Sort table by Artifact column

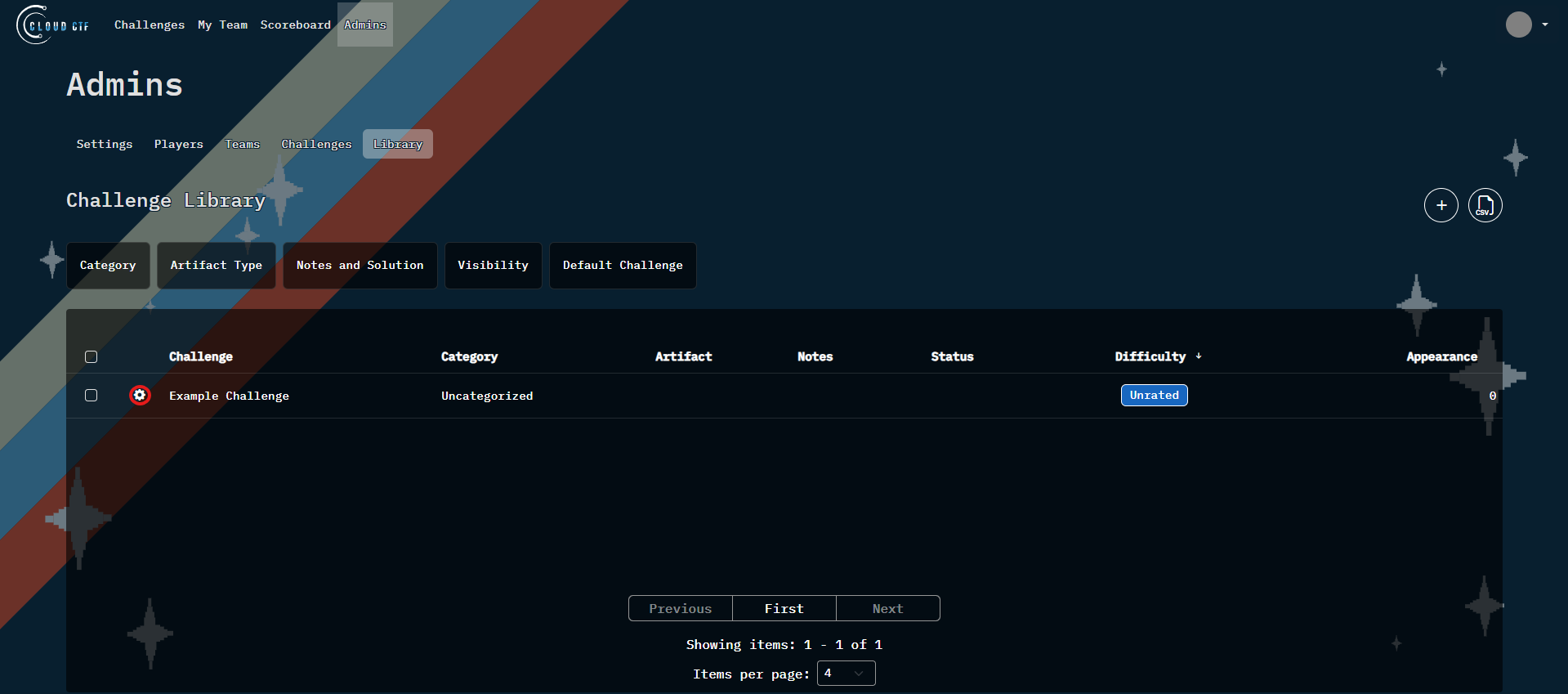684,356
